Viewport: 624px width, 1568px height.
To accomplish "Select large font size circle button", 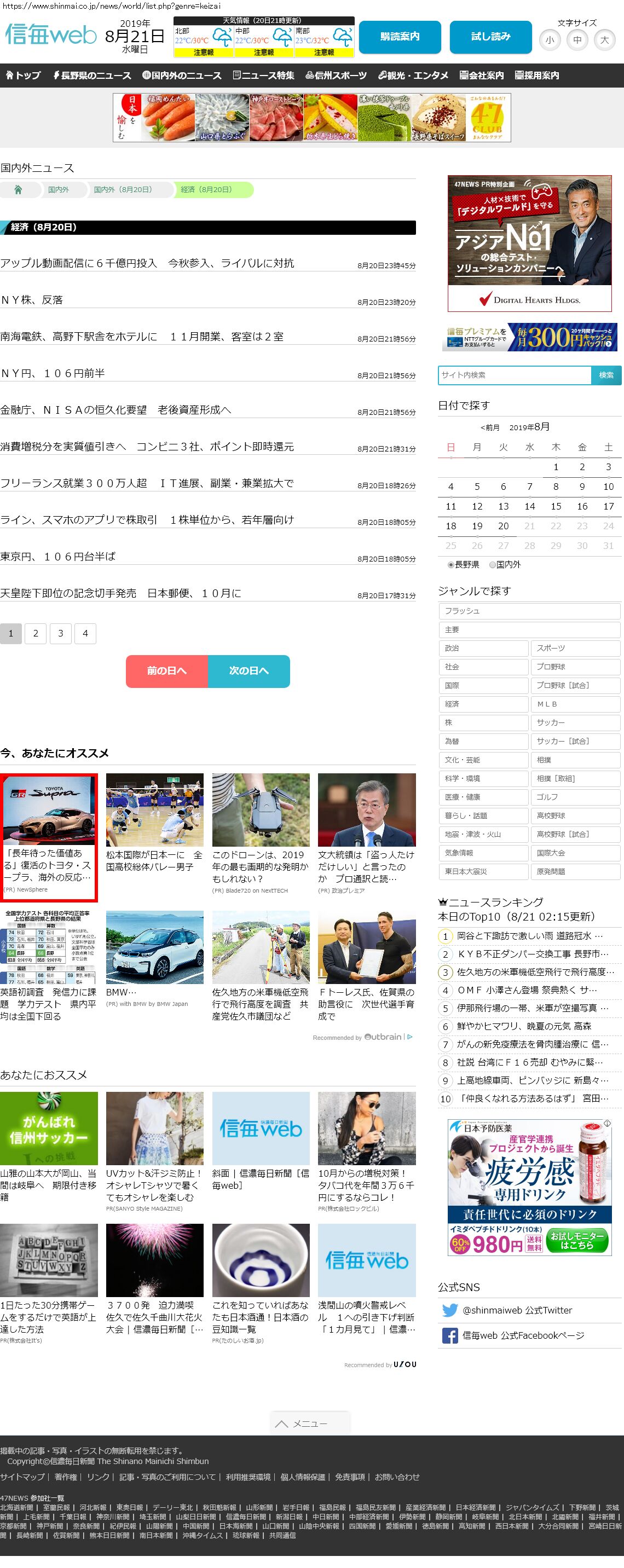I will pyautogui.click(x=604, y=40).
